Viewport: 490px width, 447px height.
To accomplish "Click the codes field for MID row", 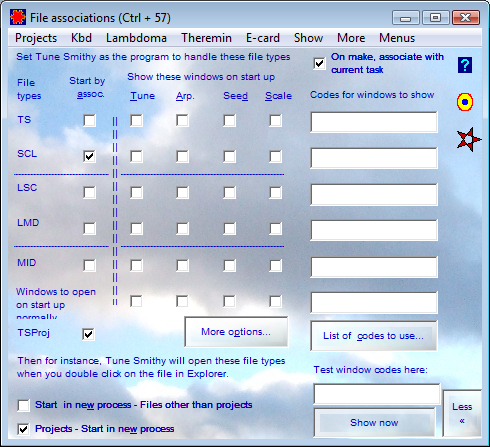I will click(x=374, y=267).
